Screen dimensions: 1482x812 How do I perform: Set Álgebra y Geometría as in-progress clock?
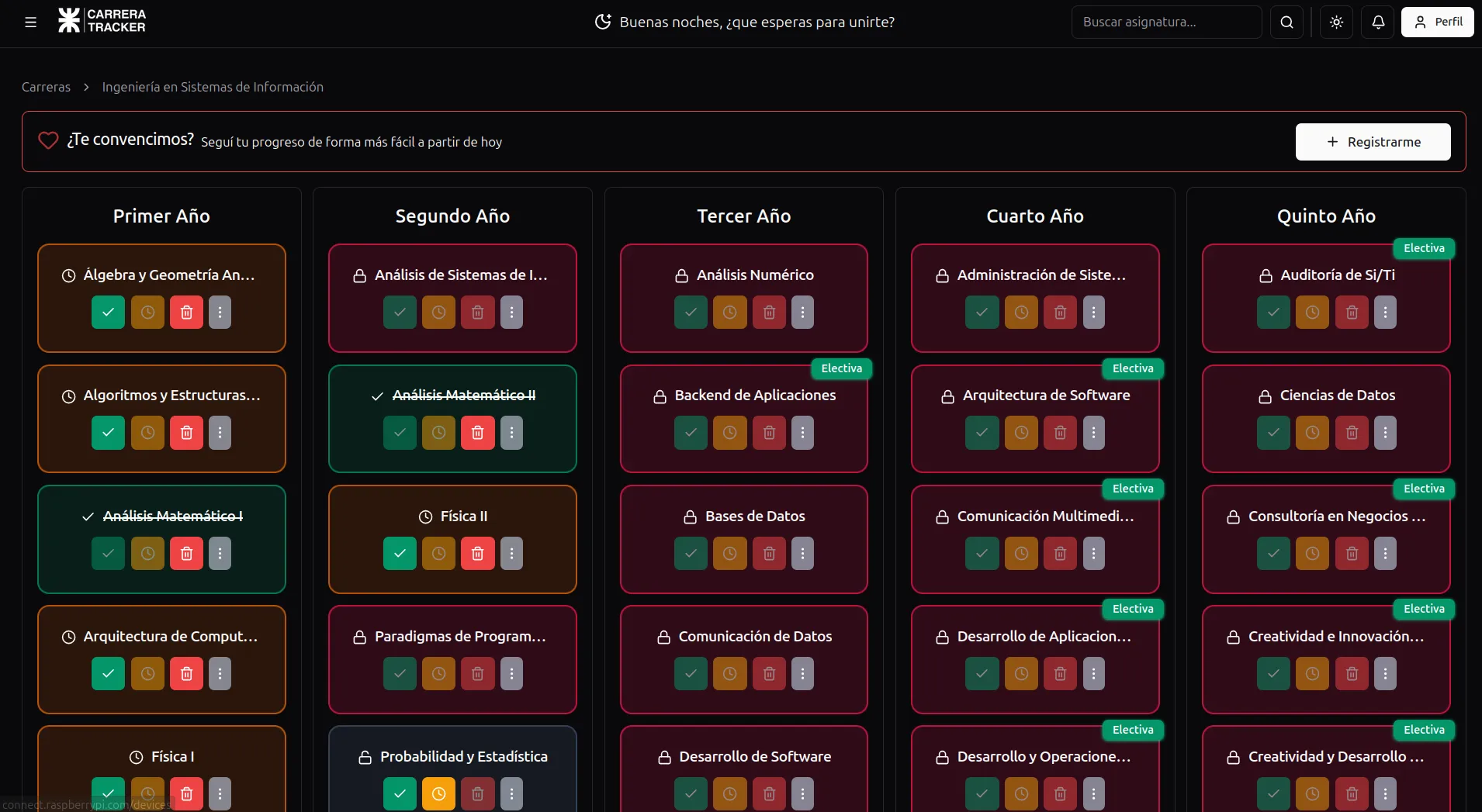147,313
